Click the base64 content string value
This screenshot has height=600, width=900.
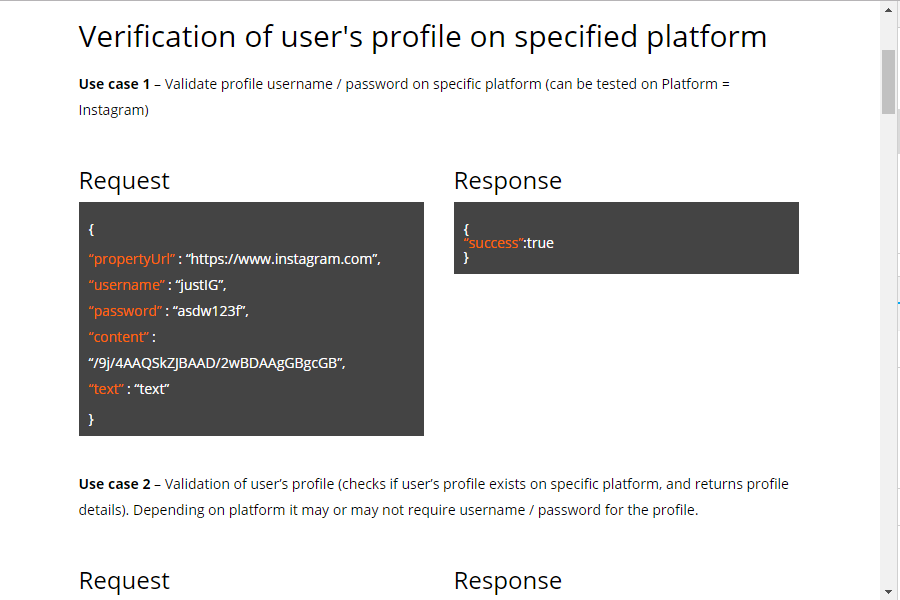point(217,363)
